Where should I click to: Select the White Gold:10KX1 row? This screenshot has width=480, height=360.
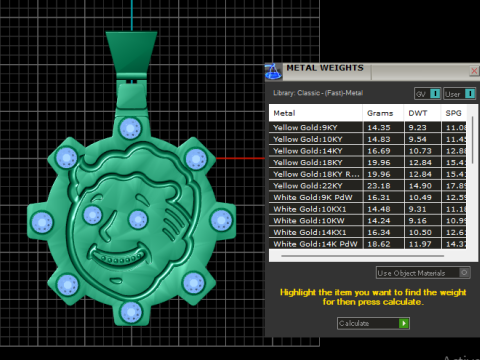click(368, 209)
